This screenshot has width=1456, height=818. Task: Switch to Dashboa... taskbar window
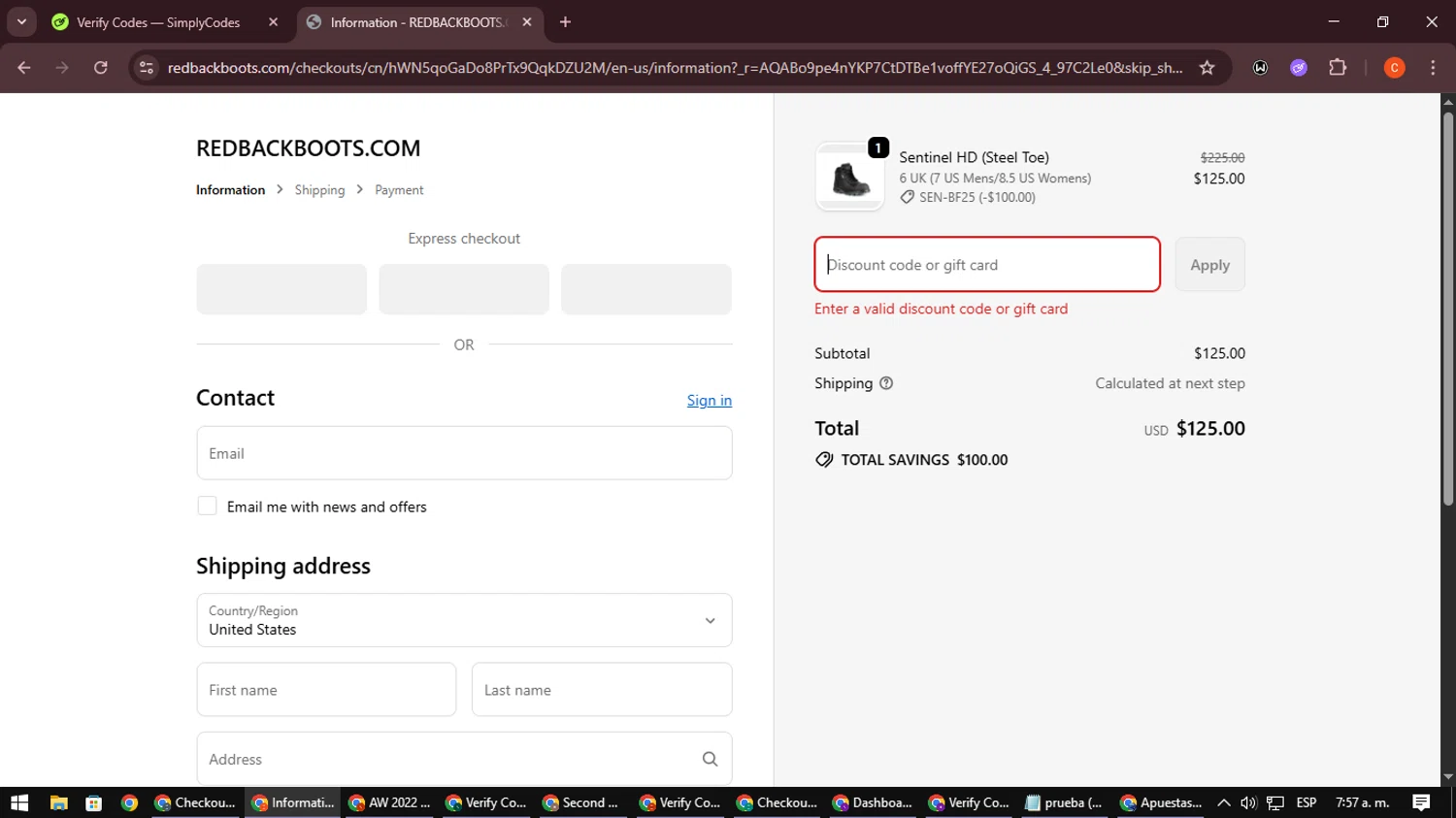(873, 802)
